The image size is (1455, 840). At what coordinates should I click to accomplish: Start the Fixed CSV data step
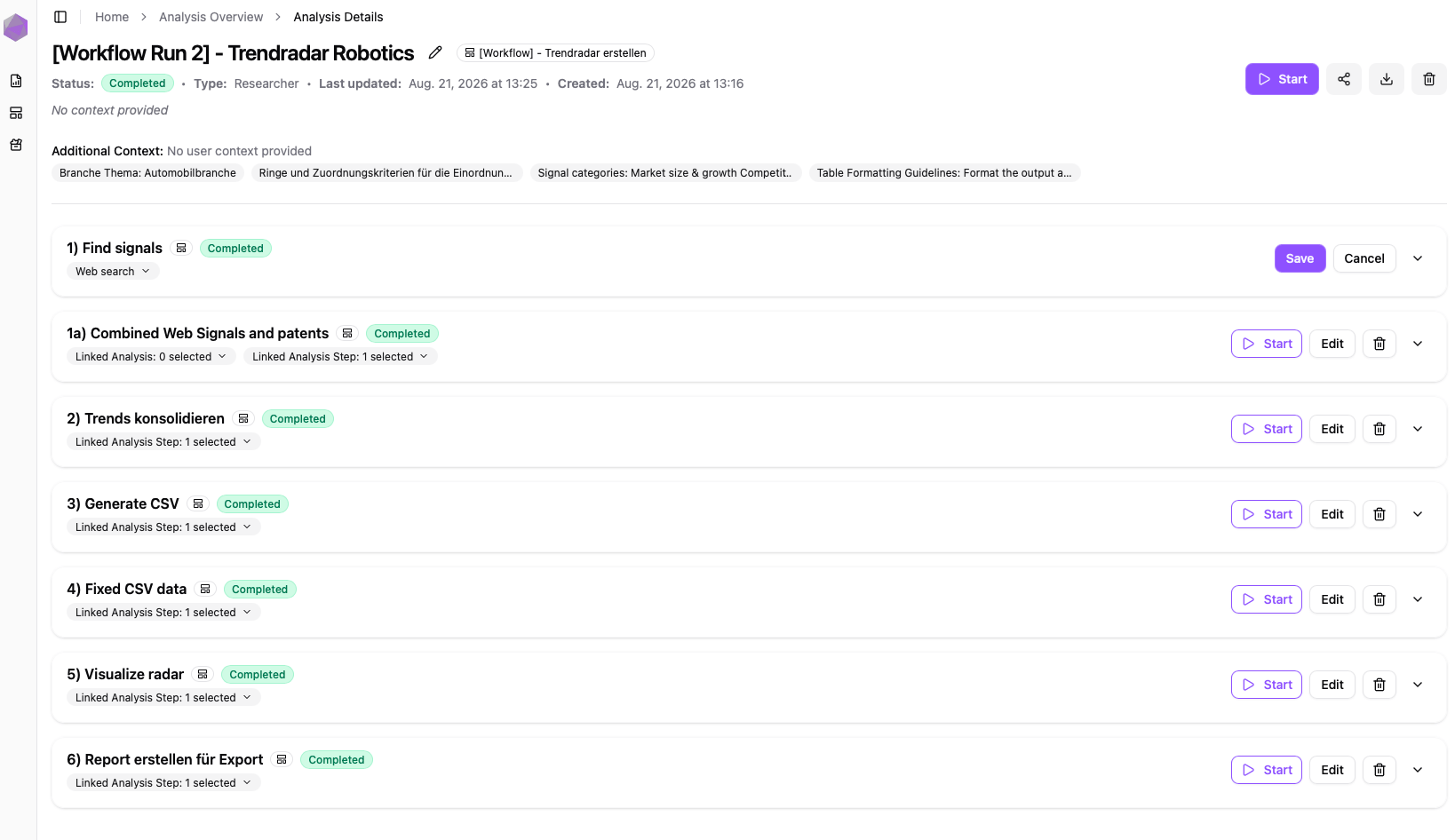pyautogui.click(x=1267, y=599)
